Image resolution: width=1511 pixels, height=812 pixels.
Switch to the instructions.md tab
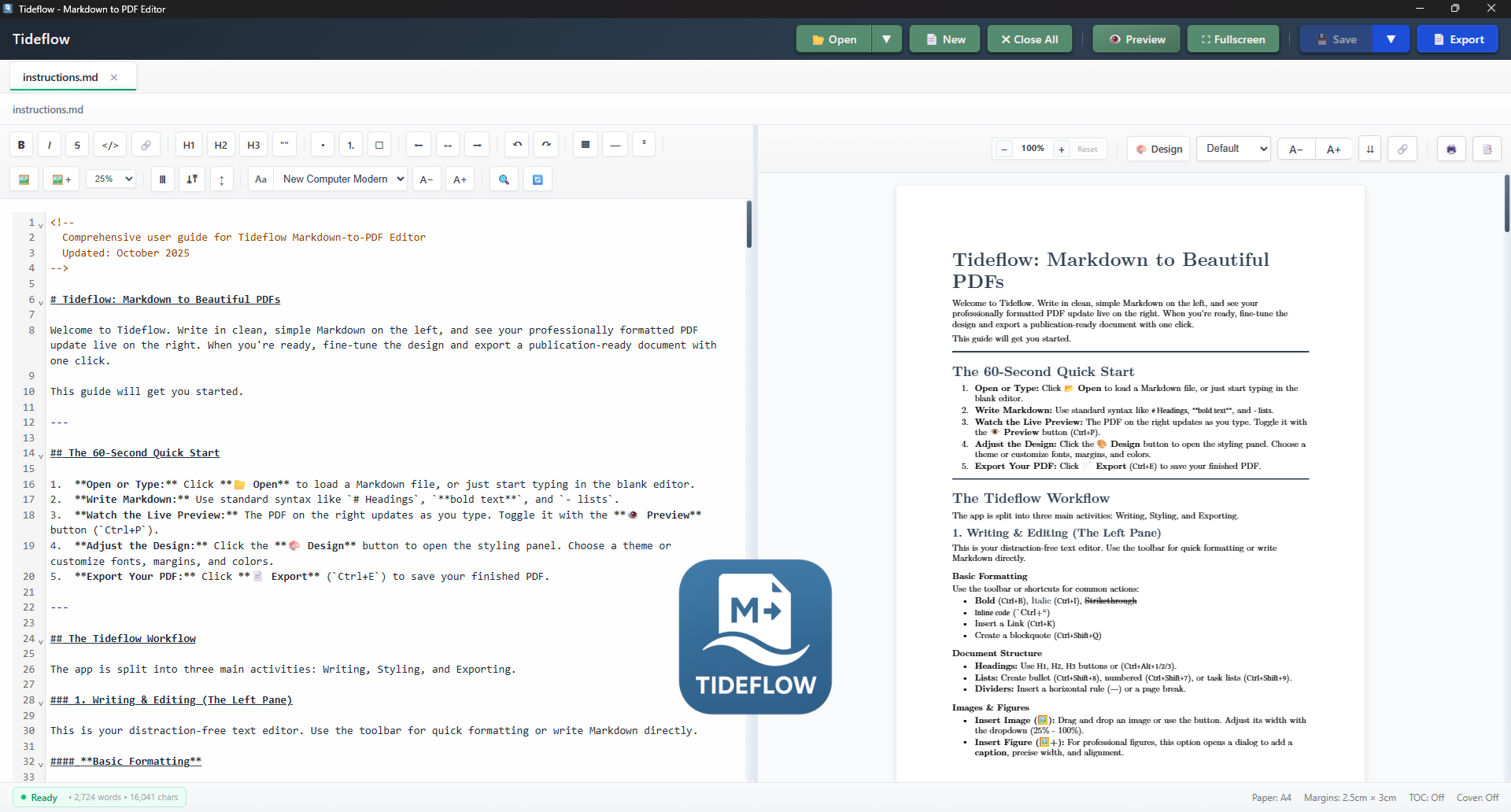pyautogui.click(x=61, y=76)
